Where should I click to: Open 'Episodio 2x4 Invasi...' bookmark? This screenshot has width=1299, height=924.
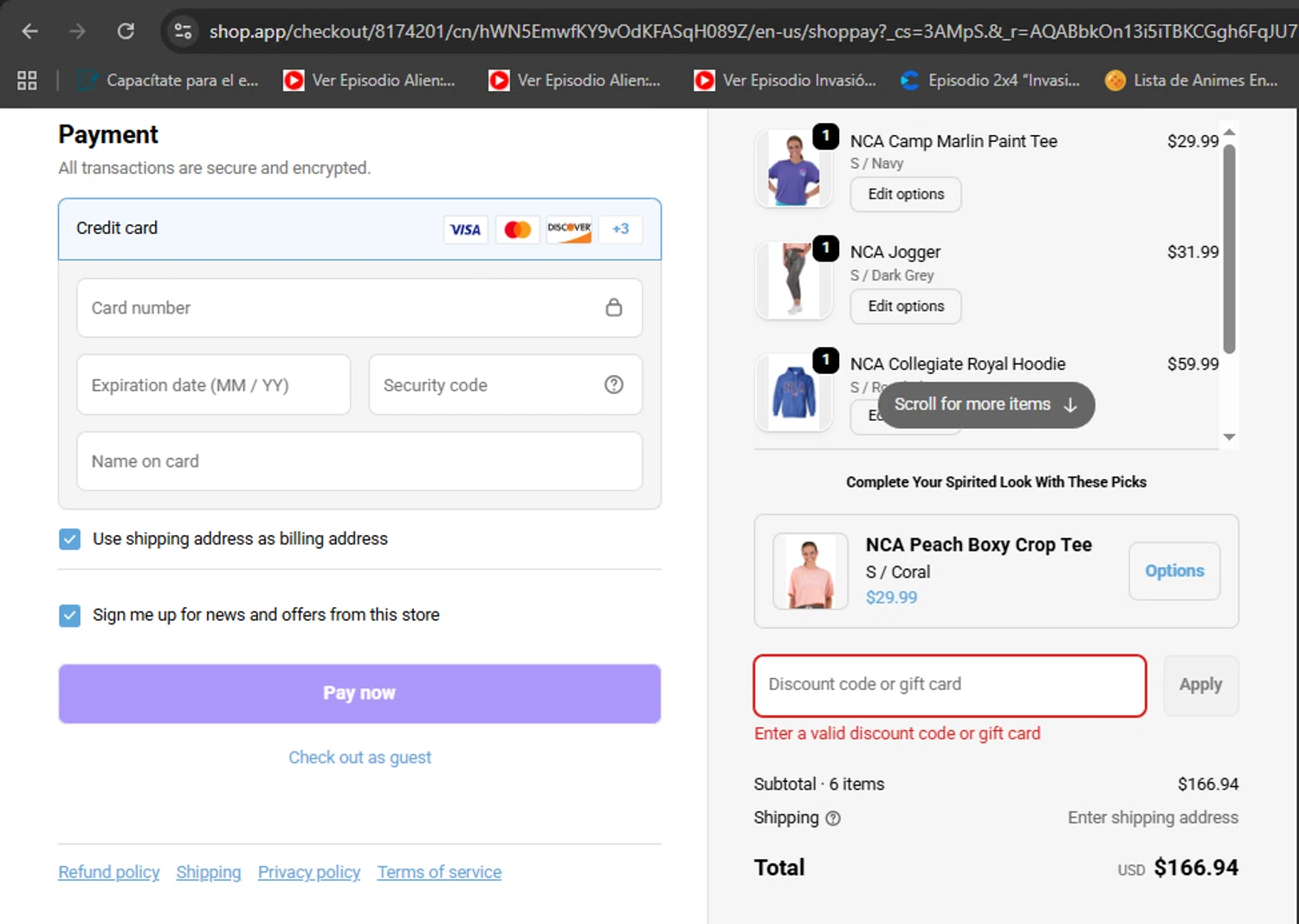[x=990, y=81]
